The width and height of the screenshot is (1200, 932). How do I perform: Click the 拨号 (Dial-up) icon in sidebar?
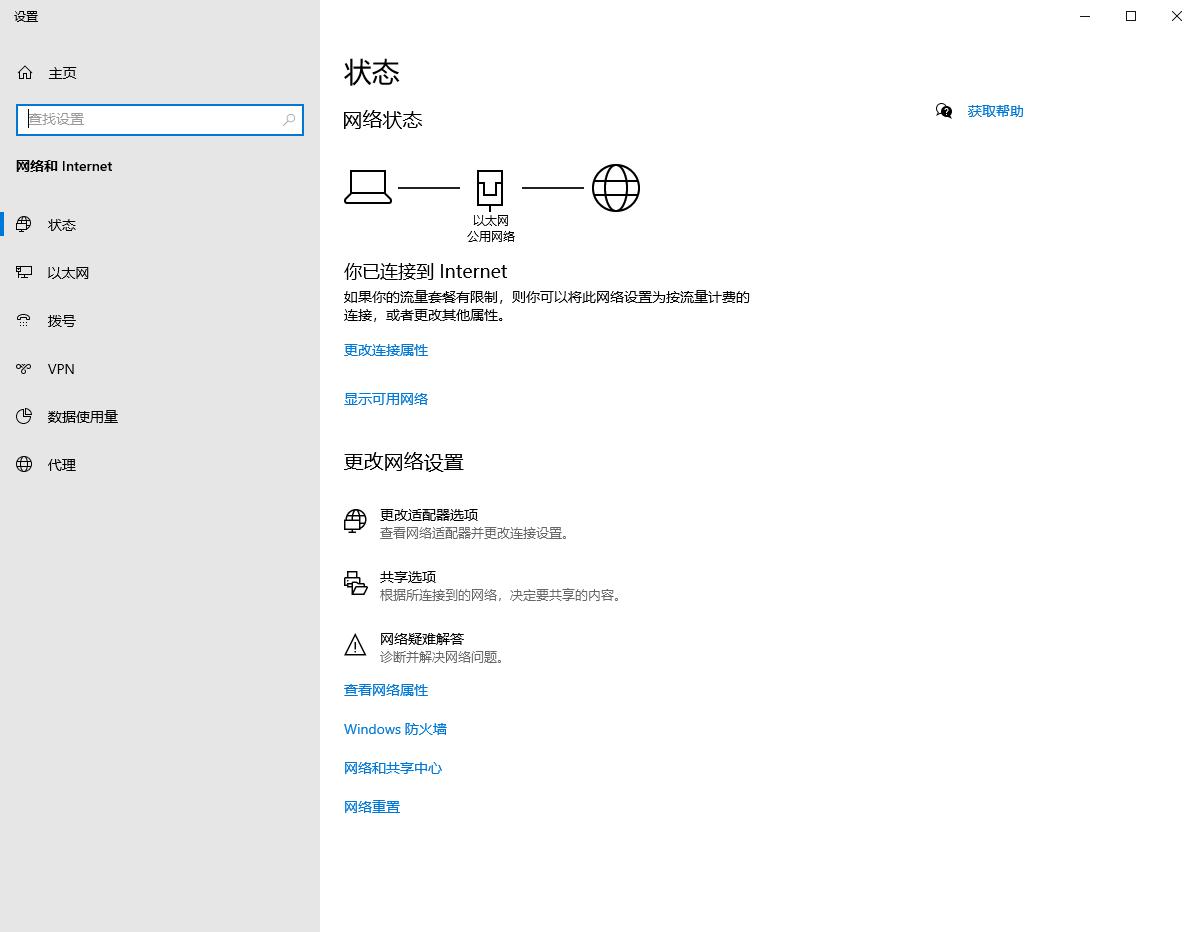[24, 320]
